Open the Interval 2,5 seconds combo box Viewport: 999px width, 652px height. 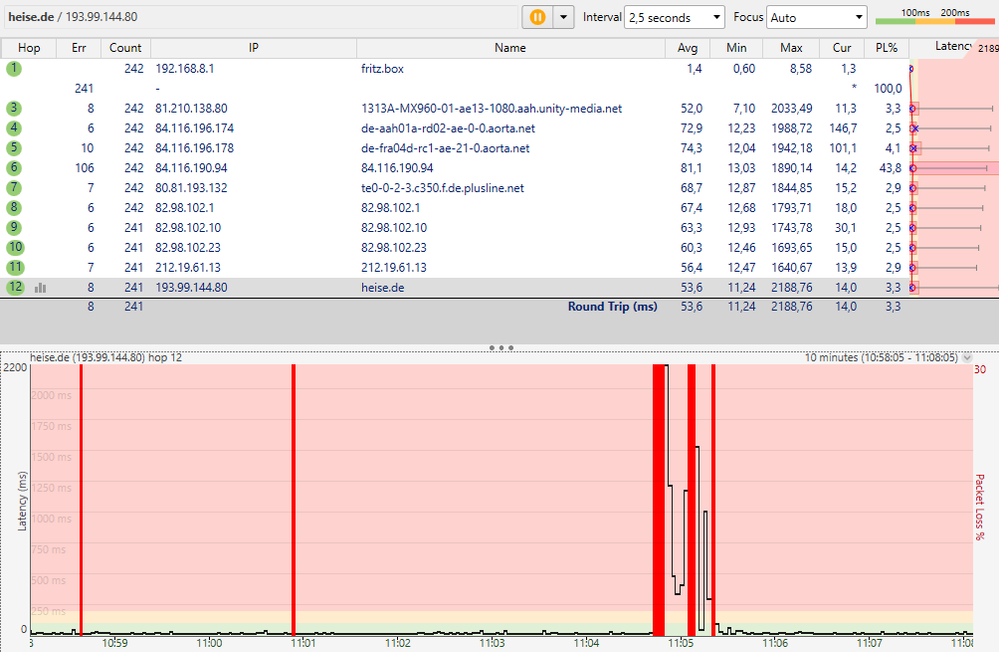[675, 17]
